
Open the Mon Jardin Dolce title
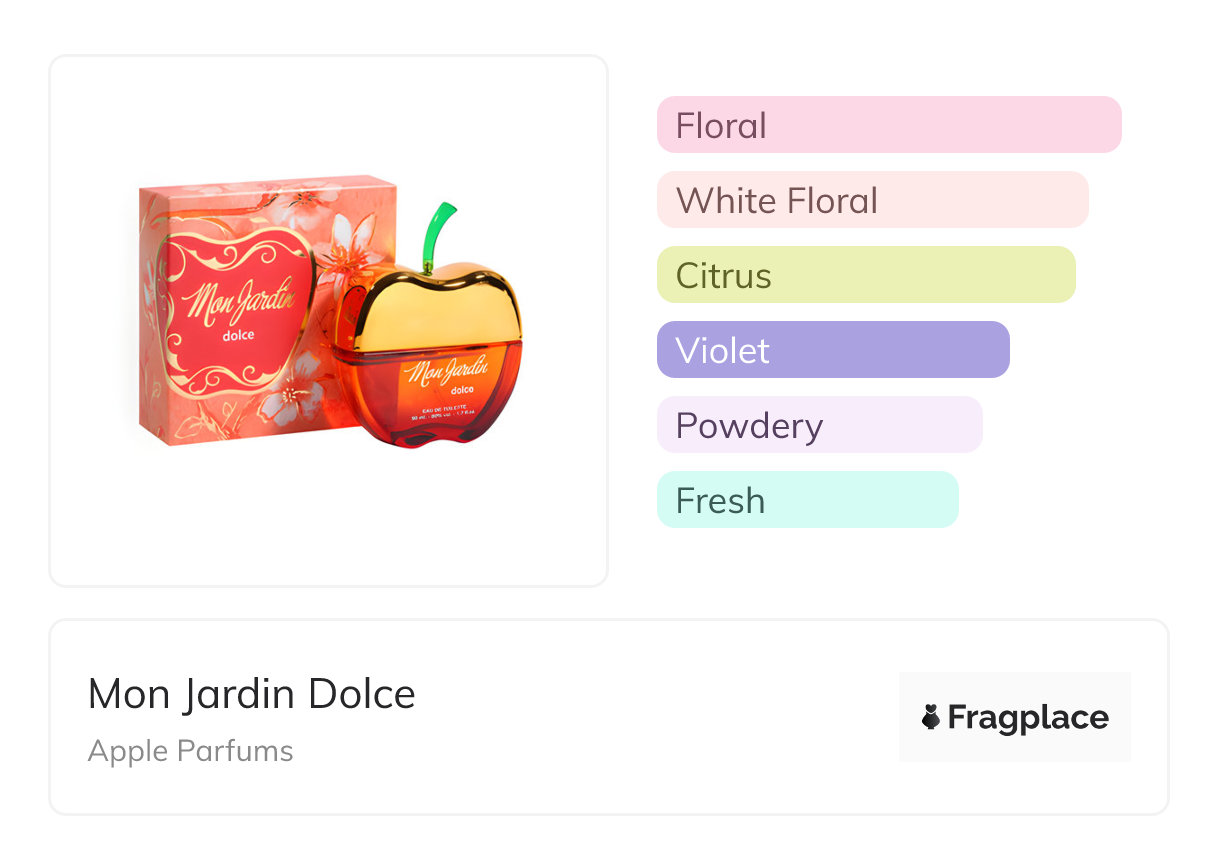point(251,694)
